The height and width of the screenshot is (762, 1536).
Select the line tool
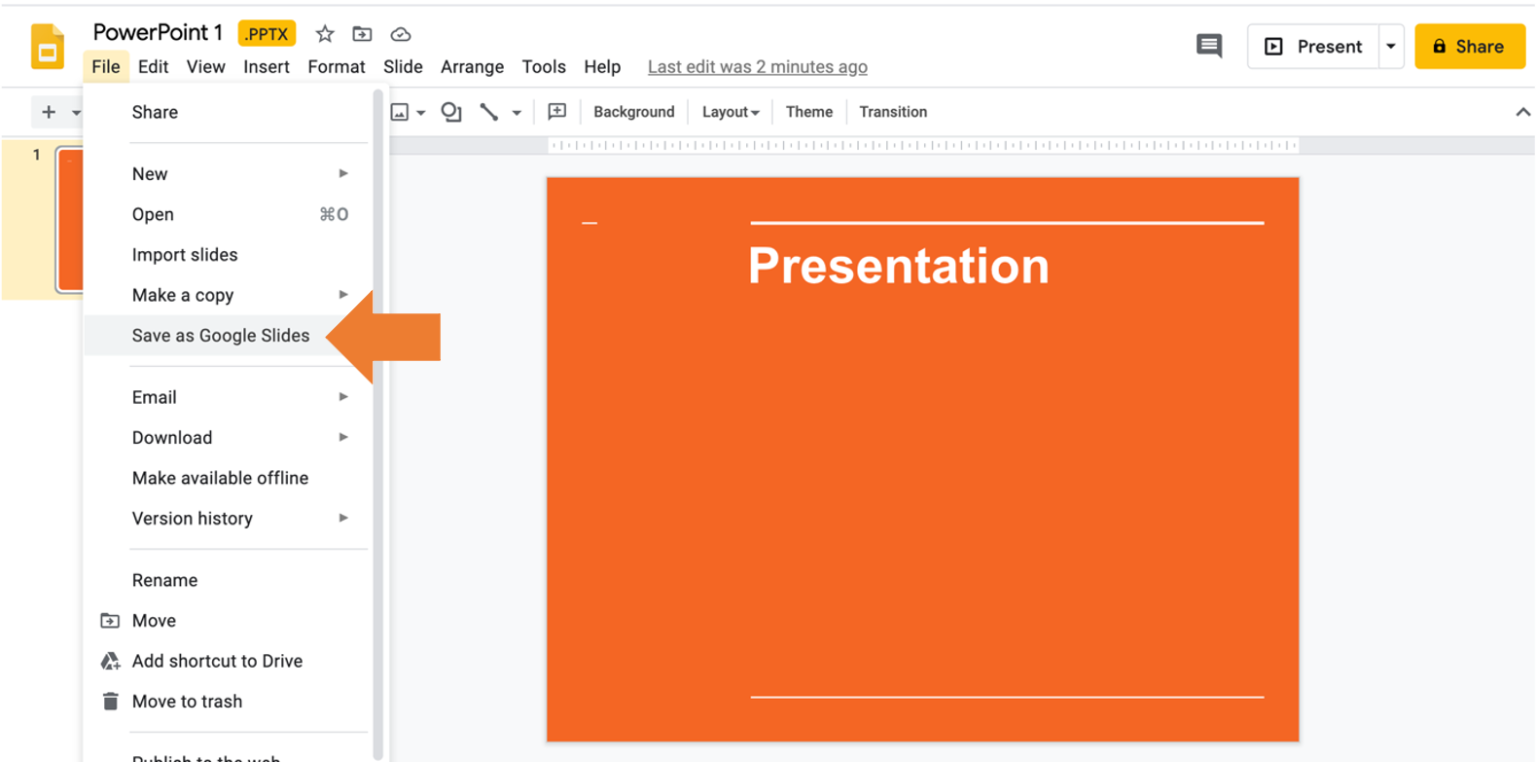tap(489, 111)
